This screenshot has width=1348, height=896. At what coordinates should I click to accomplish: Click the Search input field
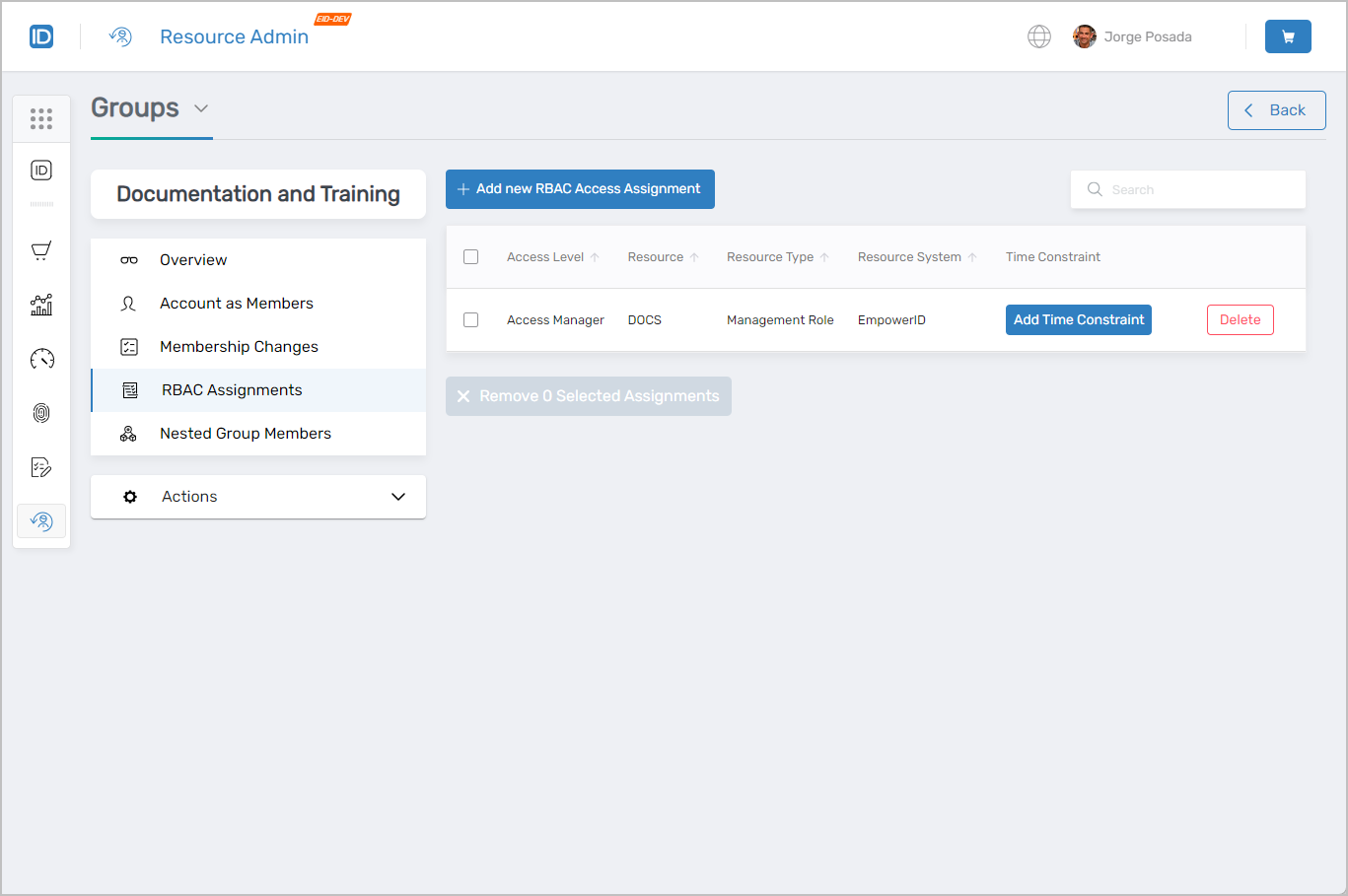click(x=1187, y=188)
